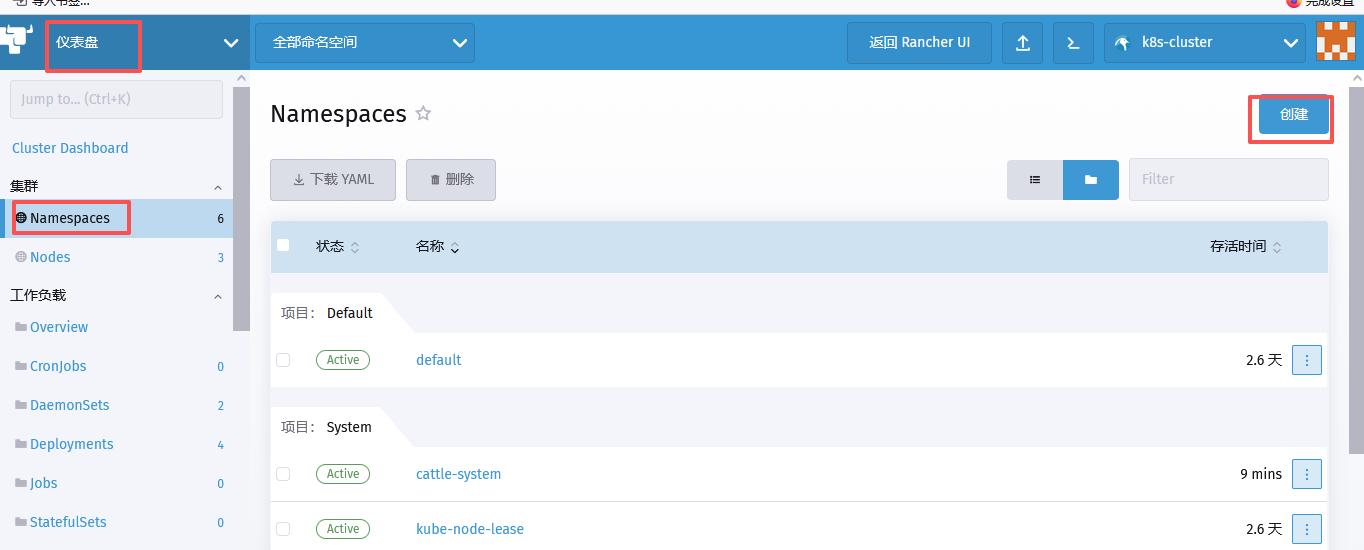Focus the Jump to search field
1364x550 pixels.
116,99
